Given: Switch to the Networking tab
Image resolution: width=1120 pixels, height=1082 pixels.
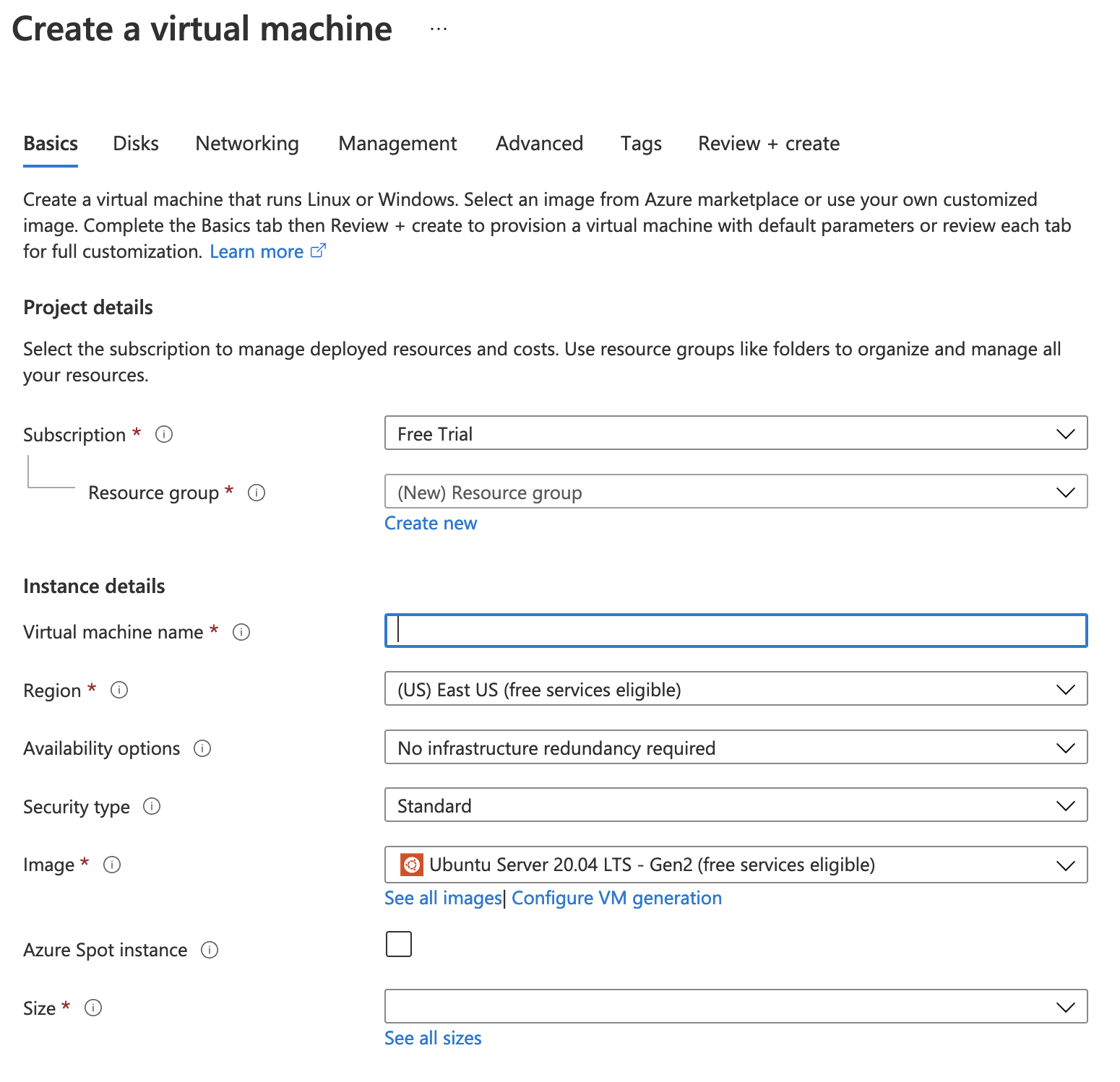Looking at the screenshot, I should tap(247, 144).
